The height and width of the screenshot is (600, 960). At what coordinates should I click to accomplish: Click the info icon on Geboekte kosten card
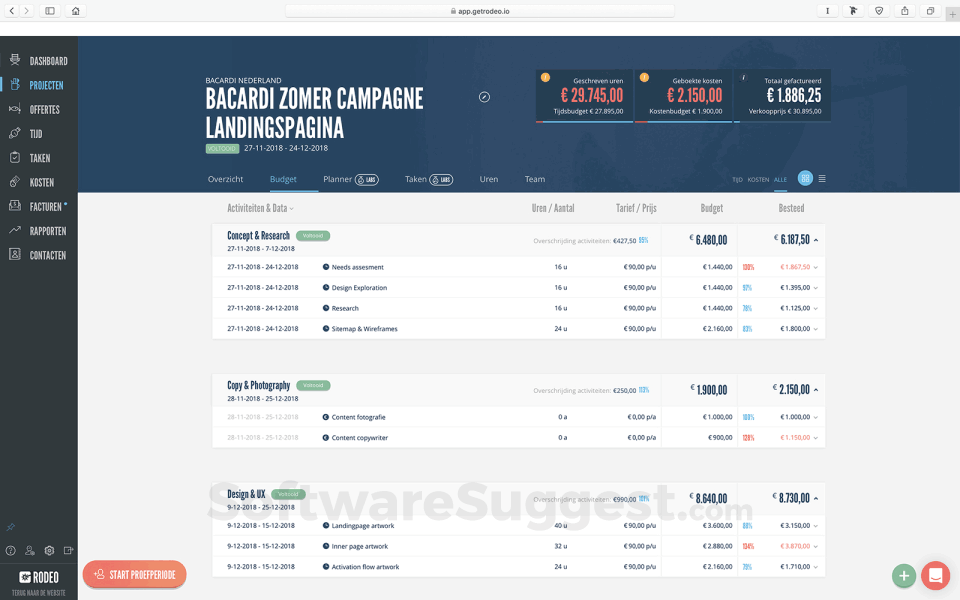point(644,78)
